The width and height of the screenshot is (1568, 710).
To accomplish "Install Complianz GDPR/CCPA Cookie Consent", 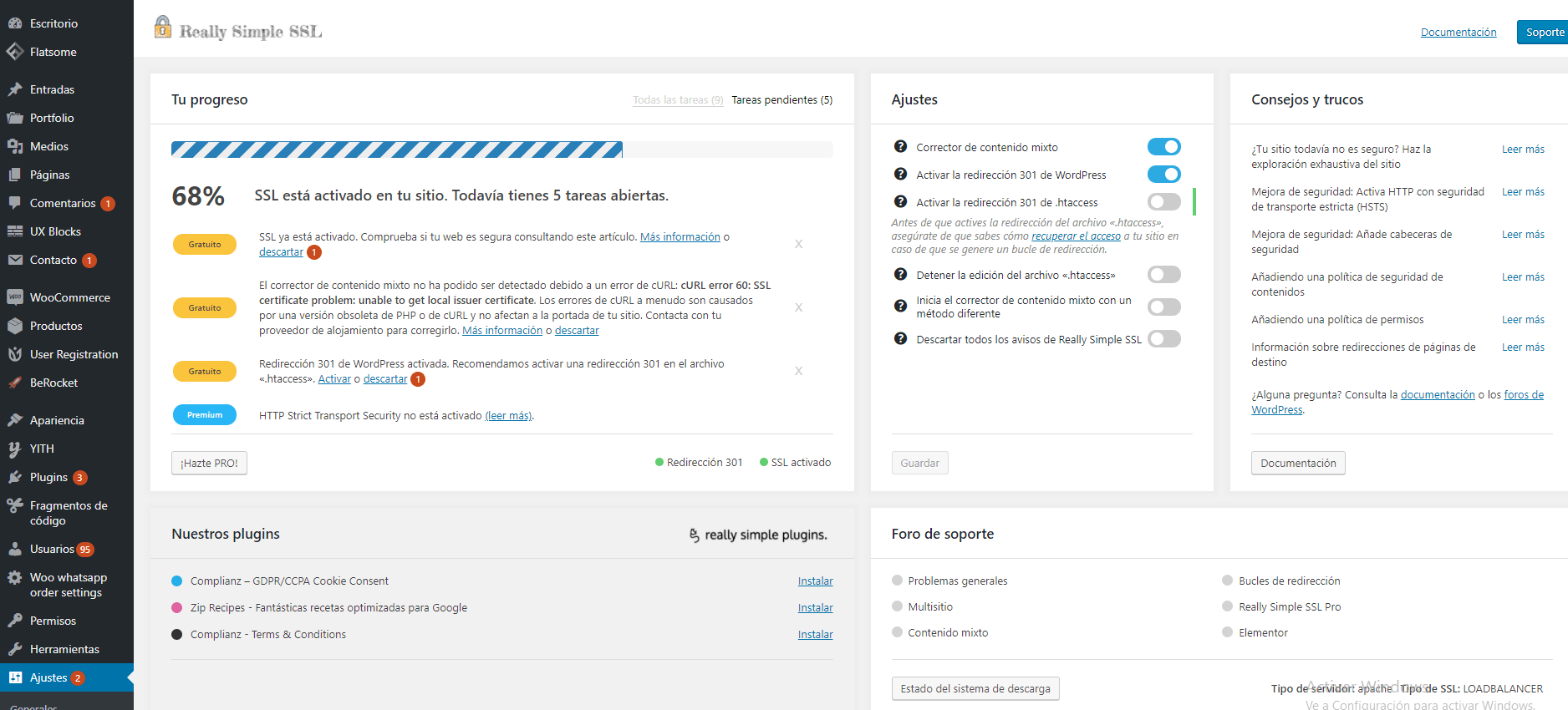I will (x=815, y=581).
